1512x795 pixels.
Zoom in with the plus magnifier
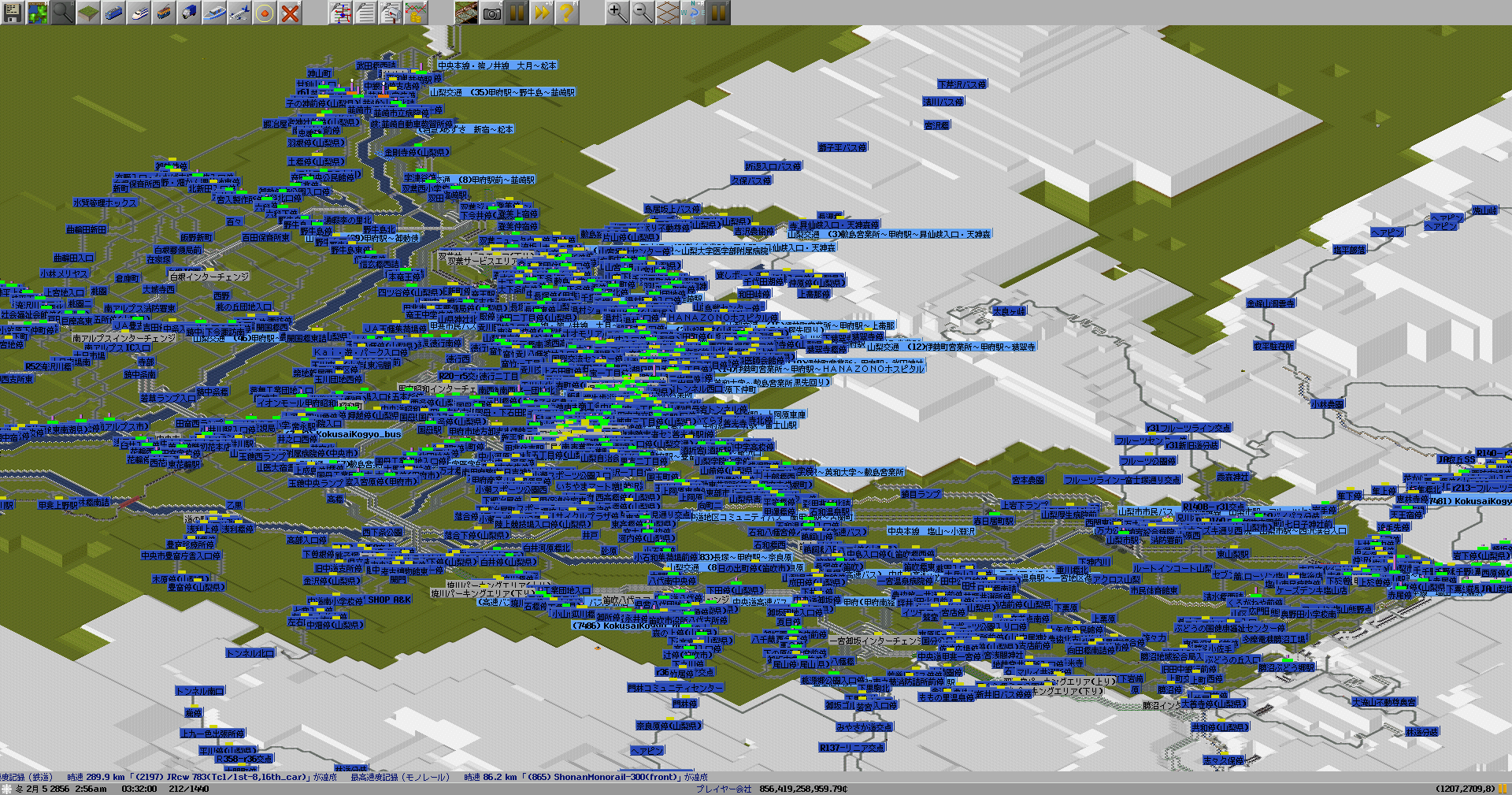coord(617,13)
